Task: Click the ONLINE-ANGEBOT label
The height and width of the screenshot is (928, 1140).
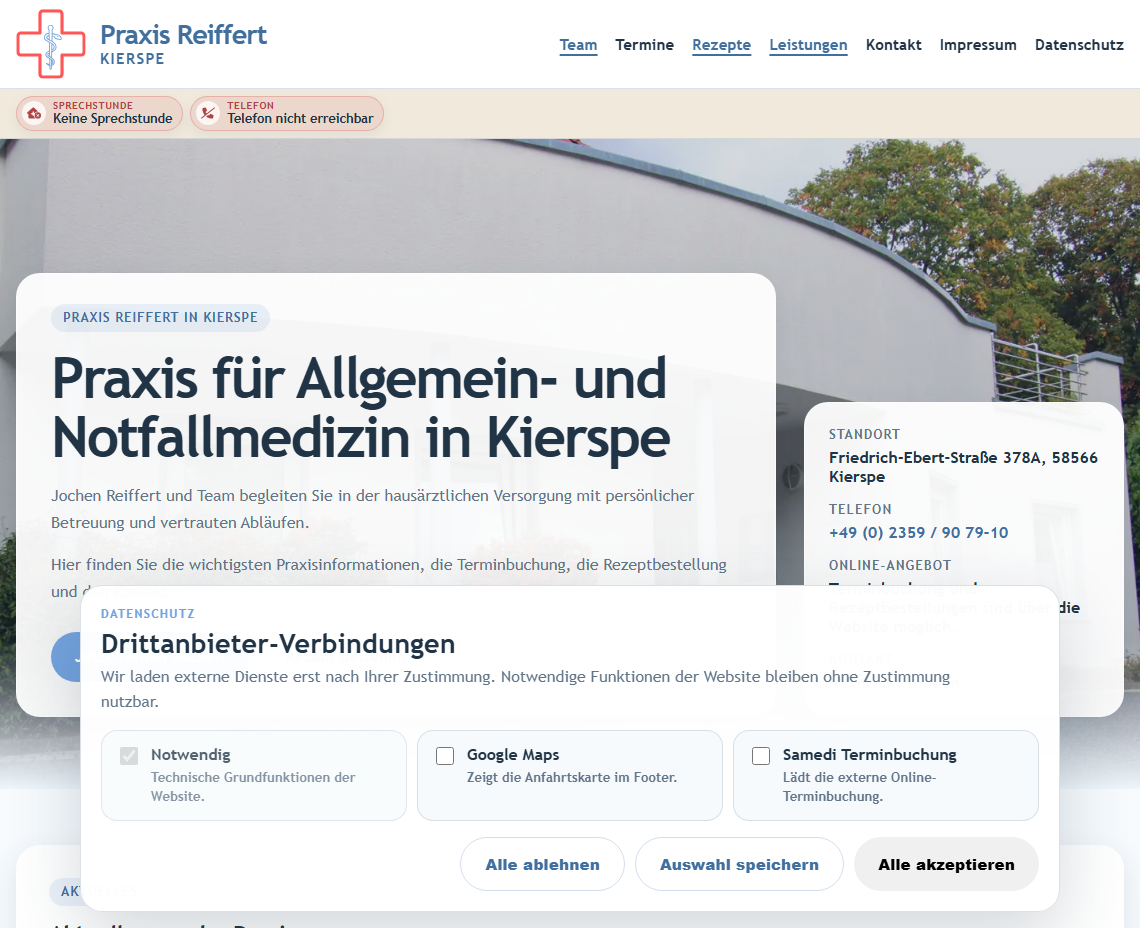Action: (x=890, y=565)
